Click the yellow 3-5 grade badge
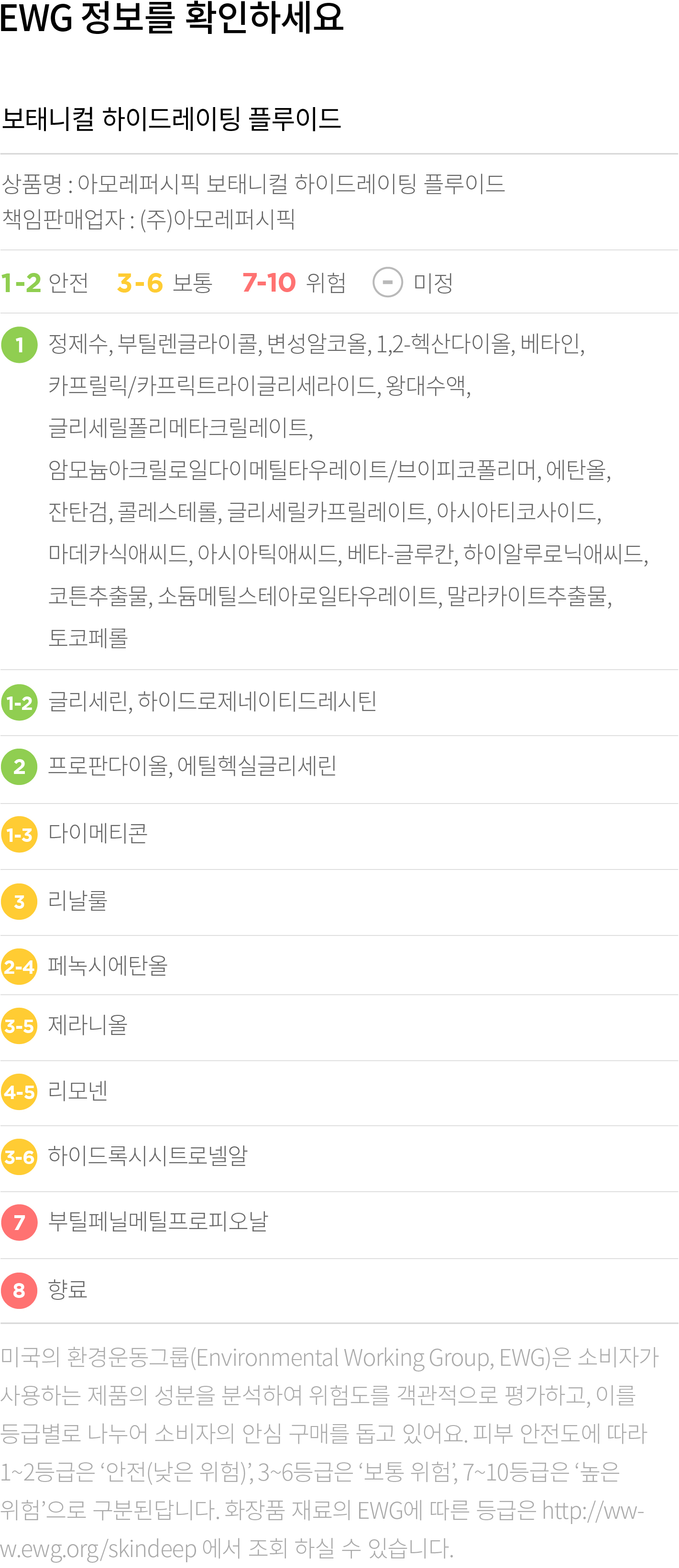Image resolution: width=679 pixels, height=1568 pixels. [x=20, y=1025]
